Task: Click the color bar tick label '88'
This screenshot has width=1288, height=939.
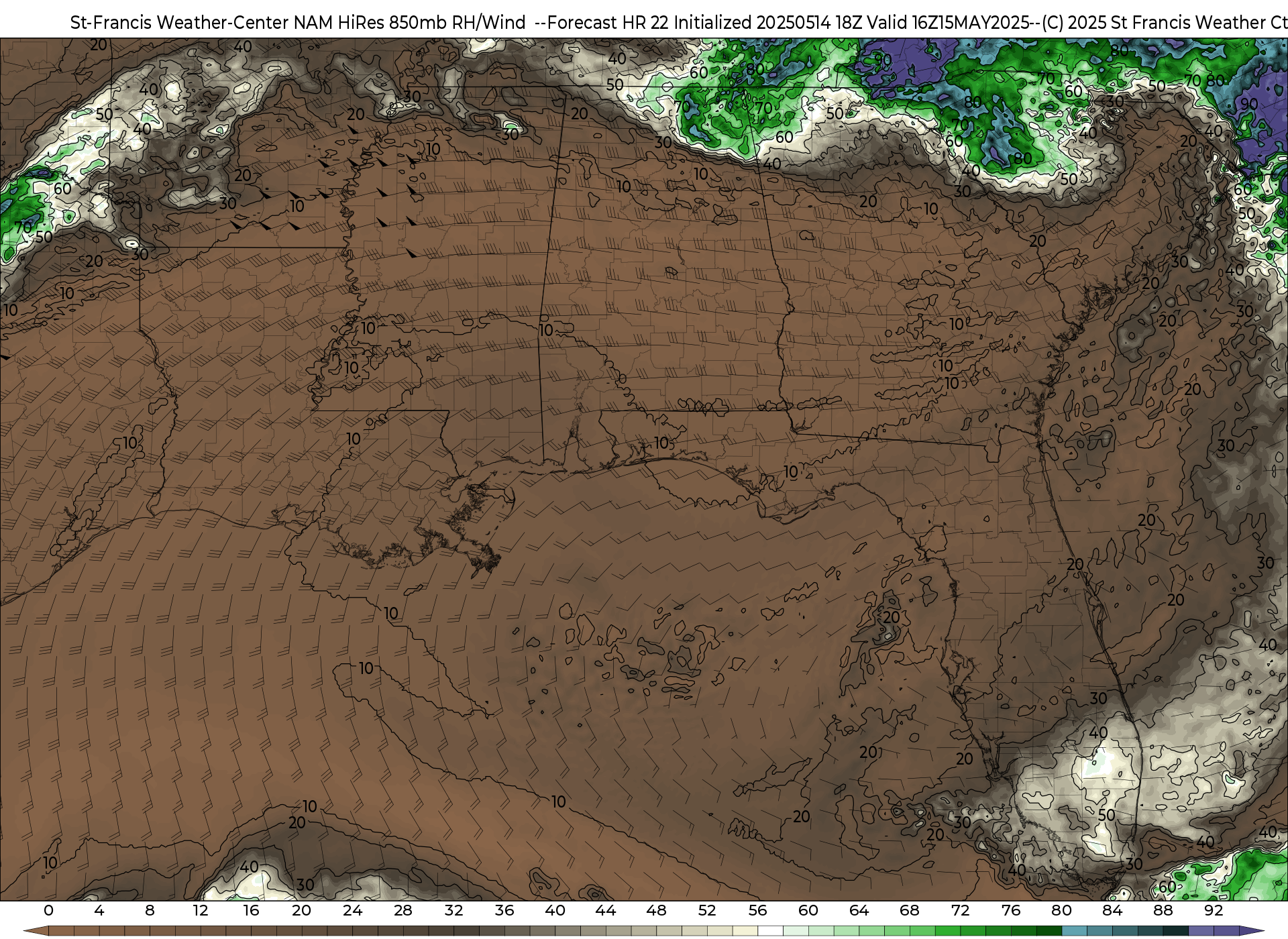Action: tap(1163, 911)
